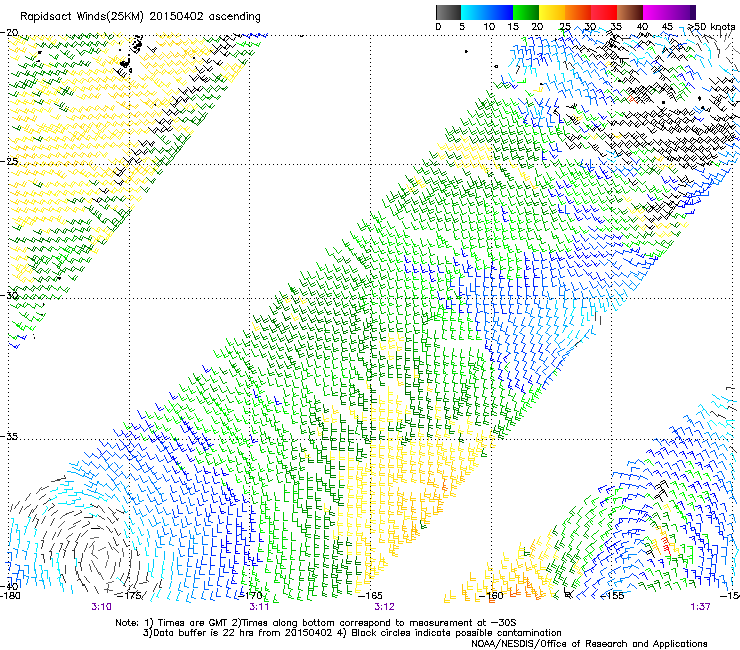This screenshot has height=650, width=740.
Task: Click the -160 longitude label
Action: (491, 595)
